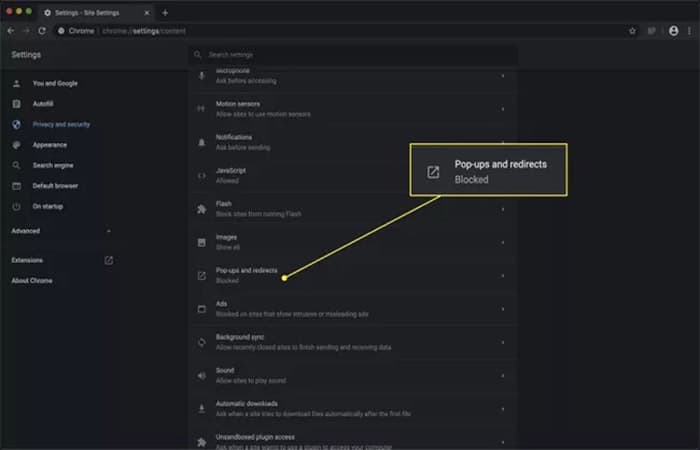Click the Appearance palette icon
Image resolution: width=700 pixels, height=450 pixels.
point(17,145)
